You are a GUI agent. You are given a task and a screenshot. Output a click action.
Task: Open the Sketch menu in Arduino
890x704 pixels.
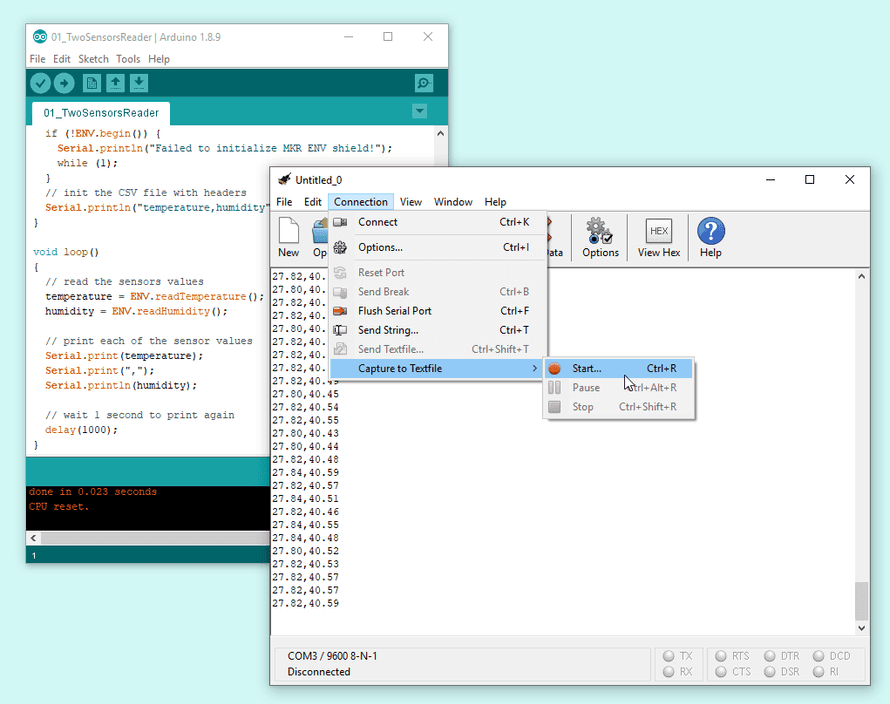[93, 59]
